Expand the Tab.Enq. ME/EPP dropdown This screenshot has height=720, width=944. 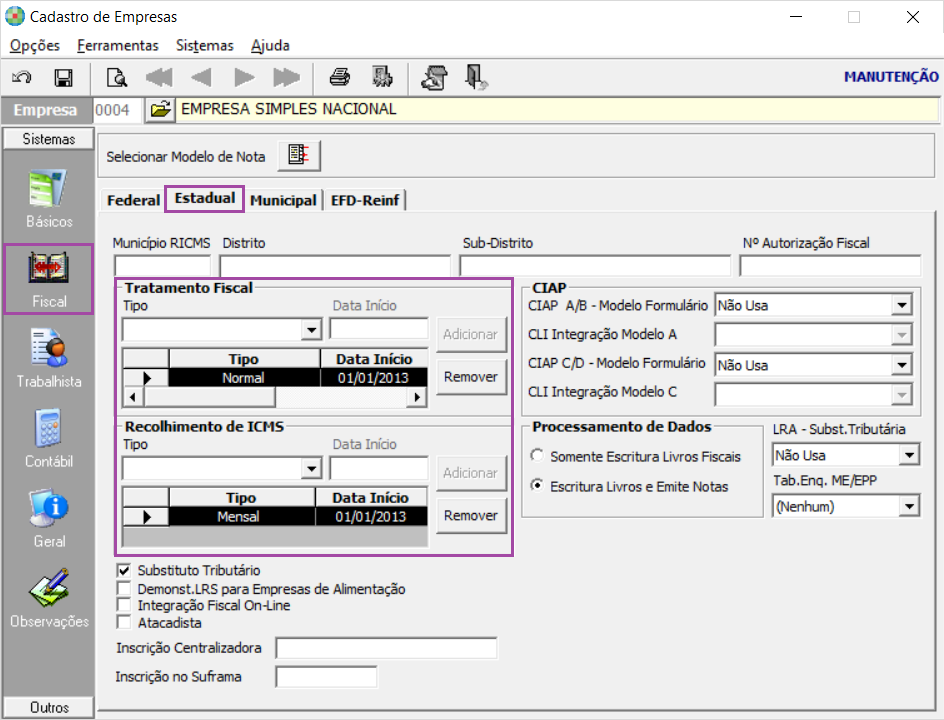click(909, 506)
